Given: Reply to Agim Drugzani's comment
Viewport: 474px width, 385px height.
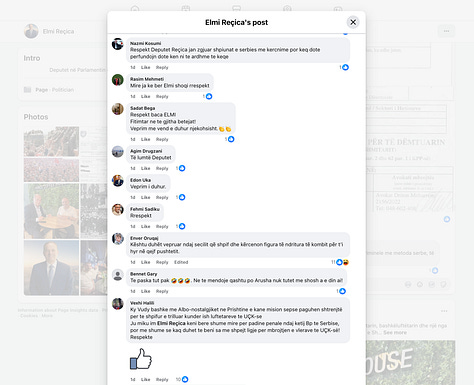Looking at the screenshot, I should (x=162, y=168).
